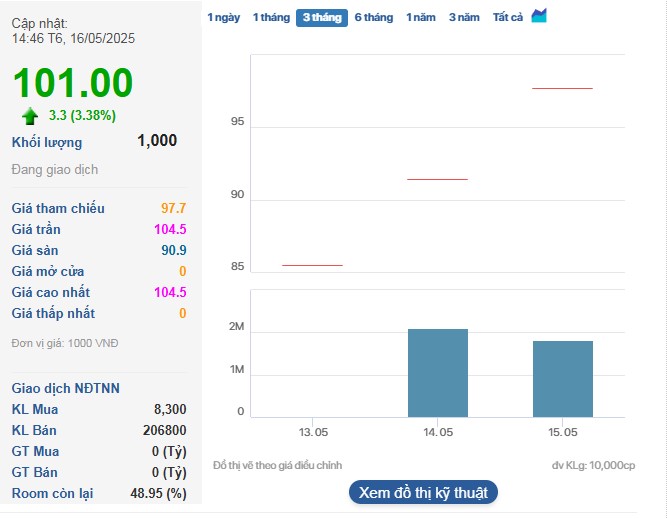Click the Giá sàn value 90.9
Image resolution: width=667 pixels, height=519 pixels.
coord(173,251)
